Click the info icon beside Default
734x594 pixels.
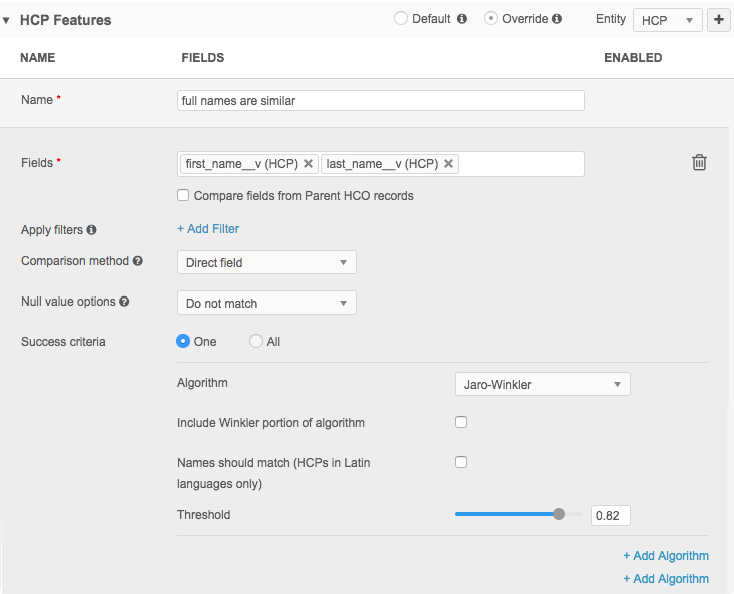click(461, 19)
